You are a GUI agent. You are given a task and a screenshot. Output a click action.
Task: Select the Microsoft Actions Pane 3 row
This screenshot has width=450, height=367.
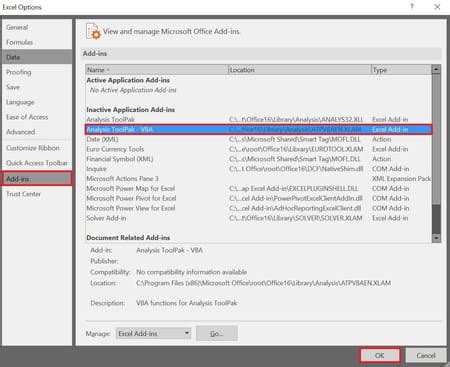click(x=258, y=178)
